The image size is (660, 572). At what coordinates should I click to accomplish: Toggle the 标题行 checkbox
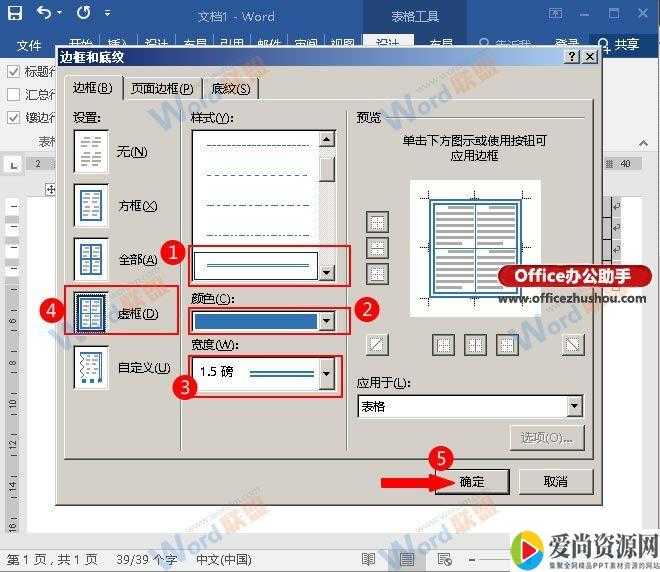pyautogui.click(x=14, y=72)
